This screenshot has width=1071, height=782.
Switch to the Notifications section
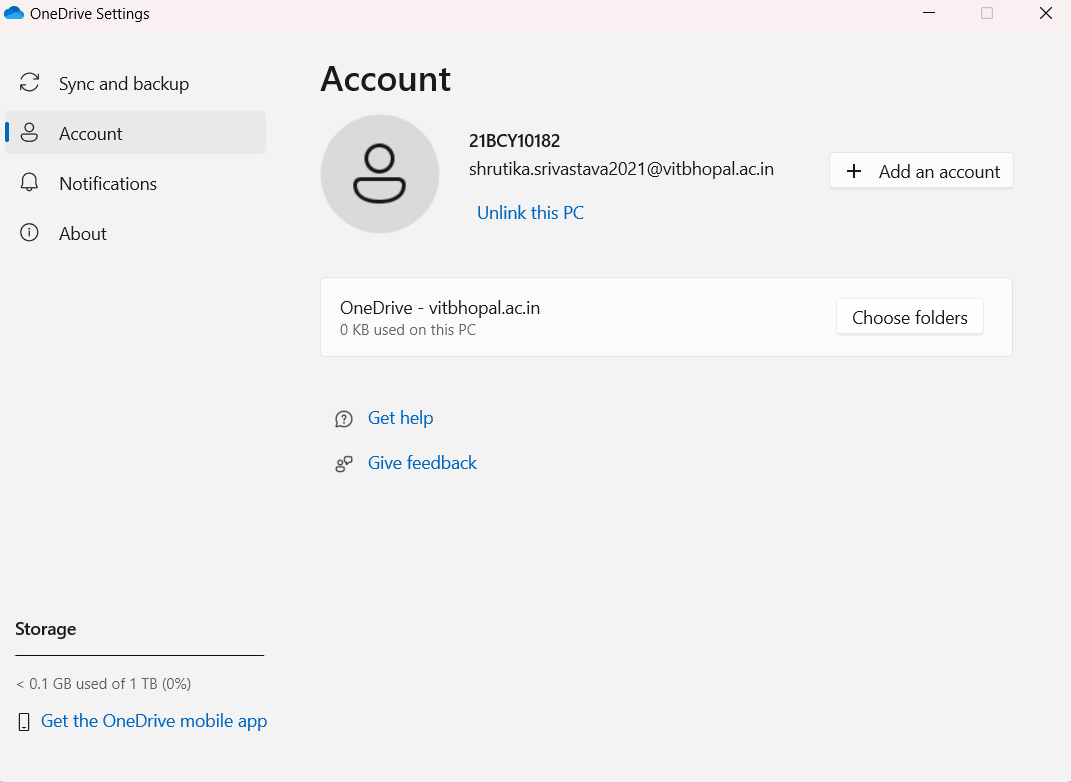tap(108, 184)
